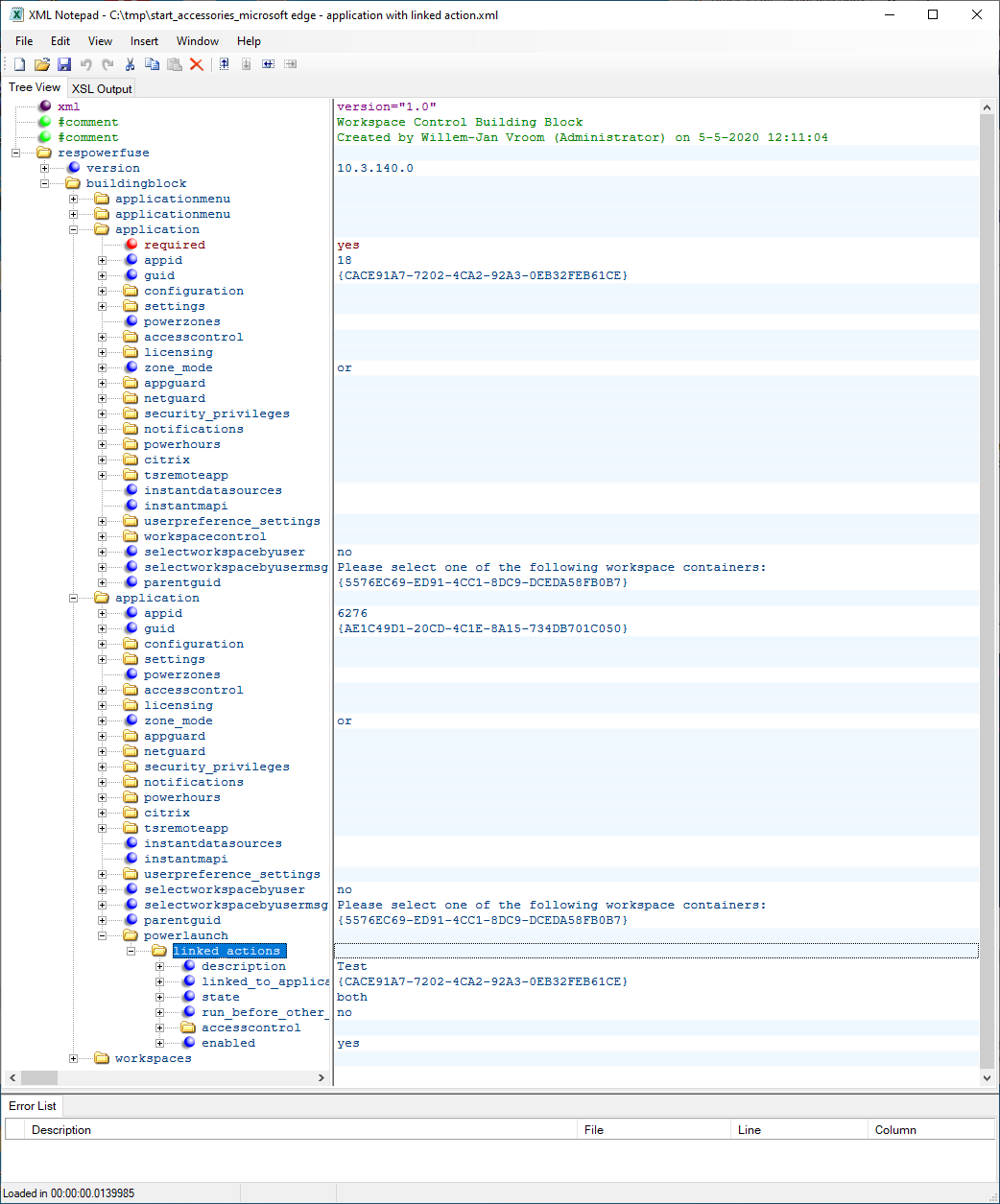1000x1204 pixels.
Task: Nudge the node left using the toolbar
Action: (x=268, y=64)
